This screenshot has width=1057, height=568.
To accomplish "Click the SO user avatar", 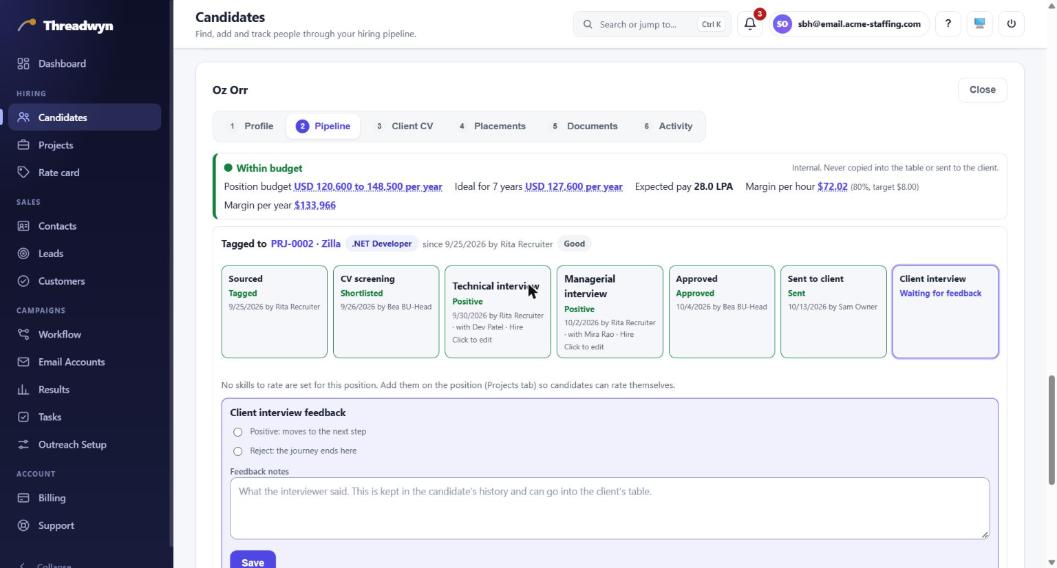I will pyautogui.click(x=782, y=24).
